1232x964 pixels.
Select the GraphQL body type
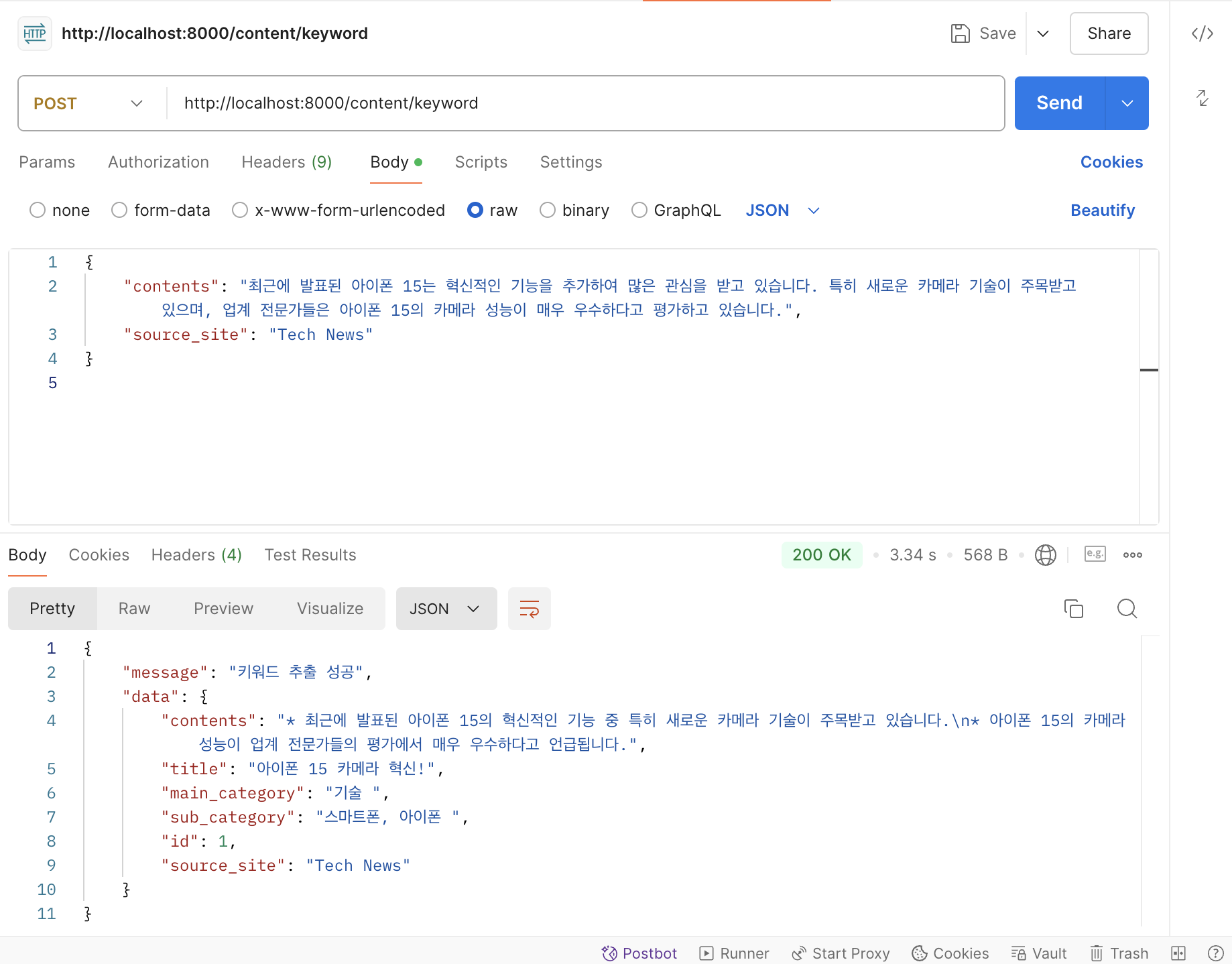(639, 210)
